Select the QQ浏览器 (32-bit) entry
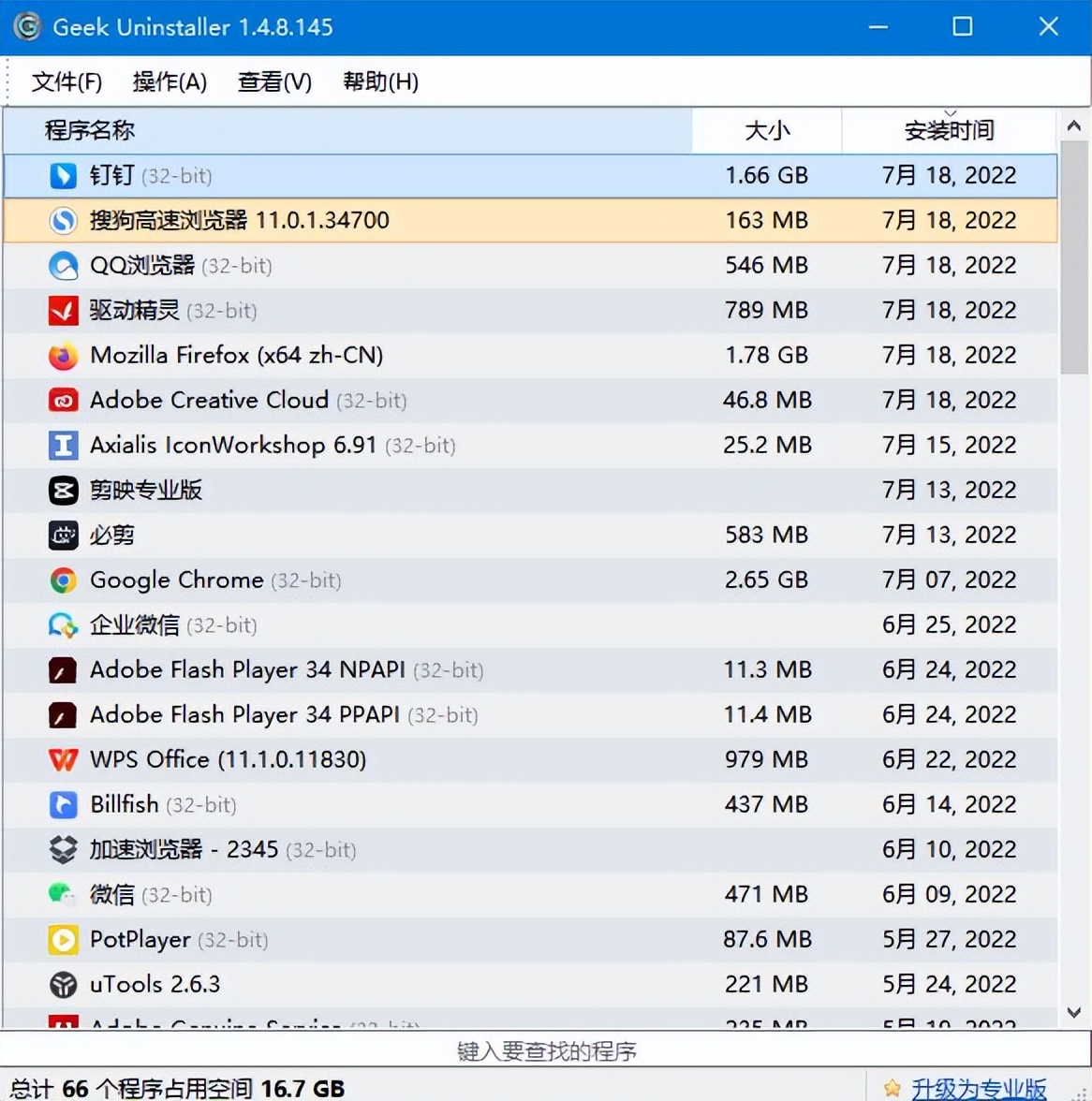This screenshot has width=1092, height=1101. [181, 266]
